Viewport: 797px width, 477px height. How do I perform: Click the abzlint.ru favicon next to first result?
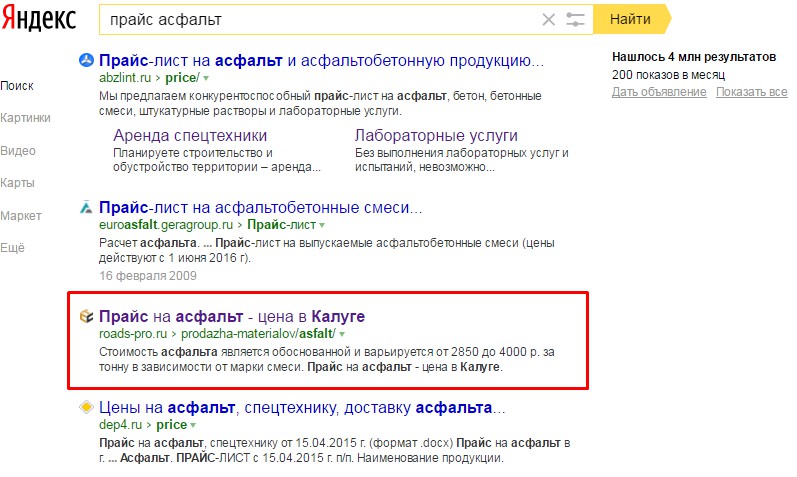tap(86, 61)
